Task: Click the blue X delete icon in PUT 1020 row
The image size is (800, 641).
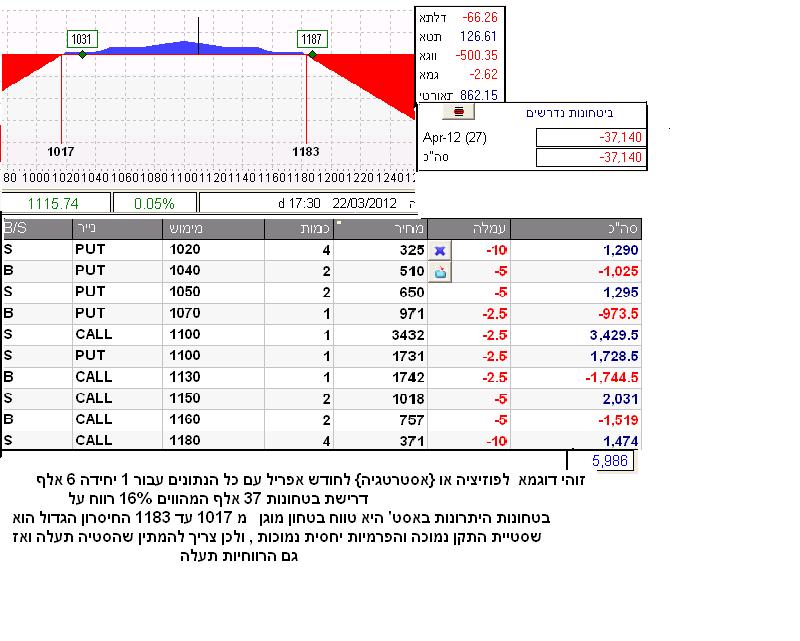Action: coord(441,248)
